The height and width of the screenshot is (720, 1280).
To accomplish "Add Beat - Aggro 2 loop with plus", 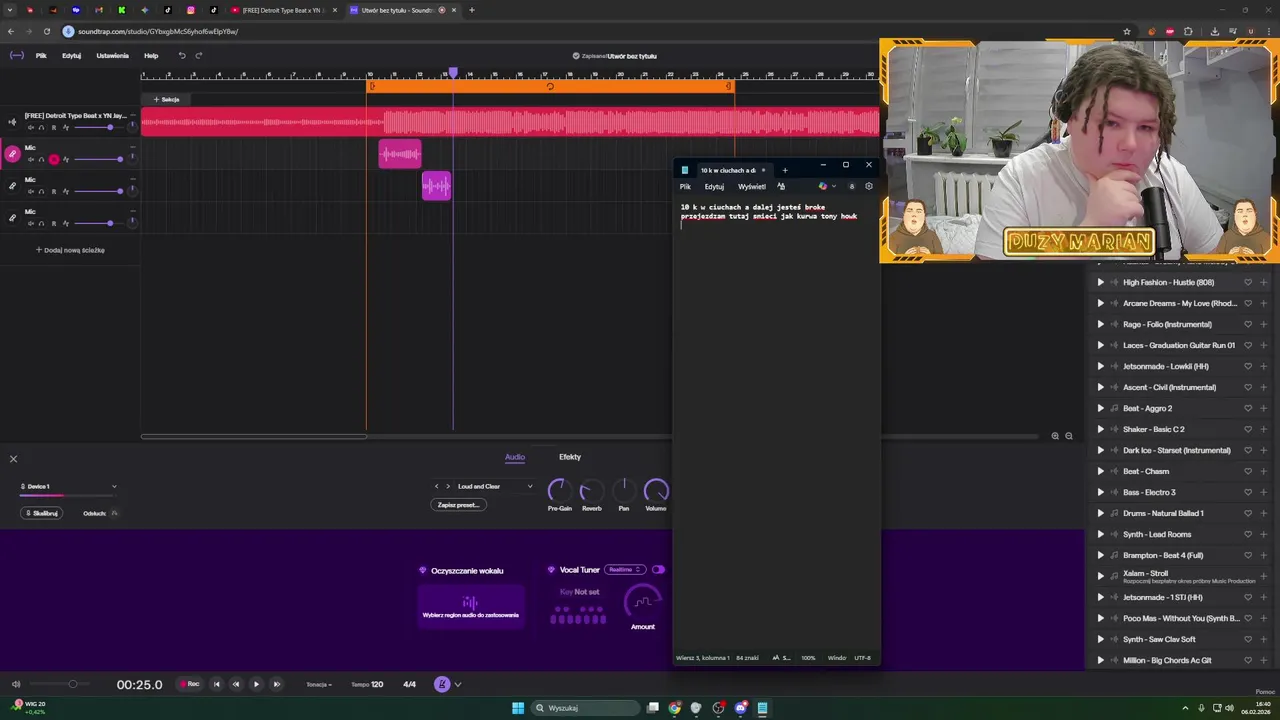I will click(1264, 408).
